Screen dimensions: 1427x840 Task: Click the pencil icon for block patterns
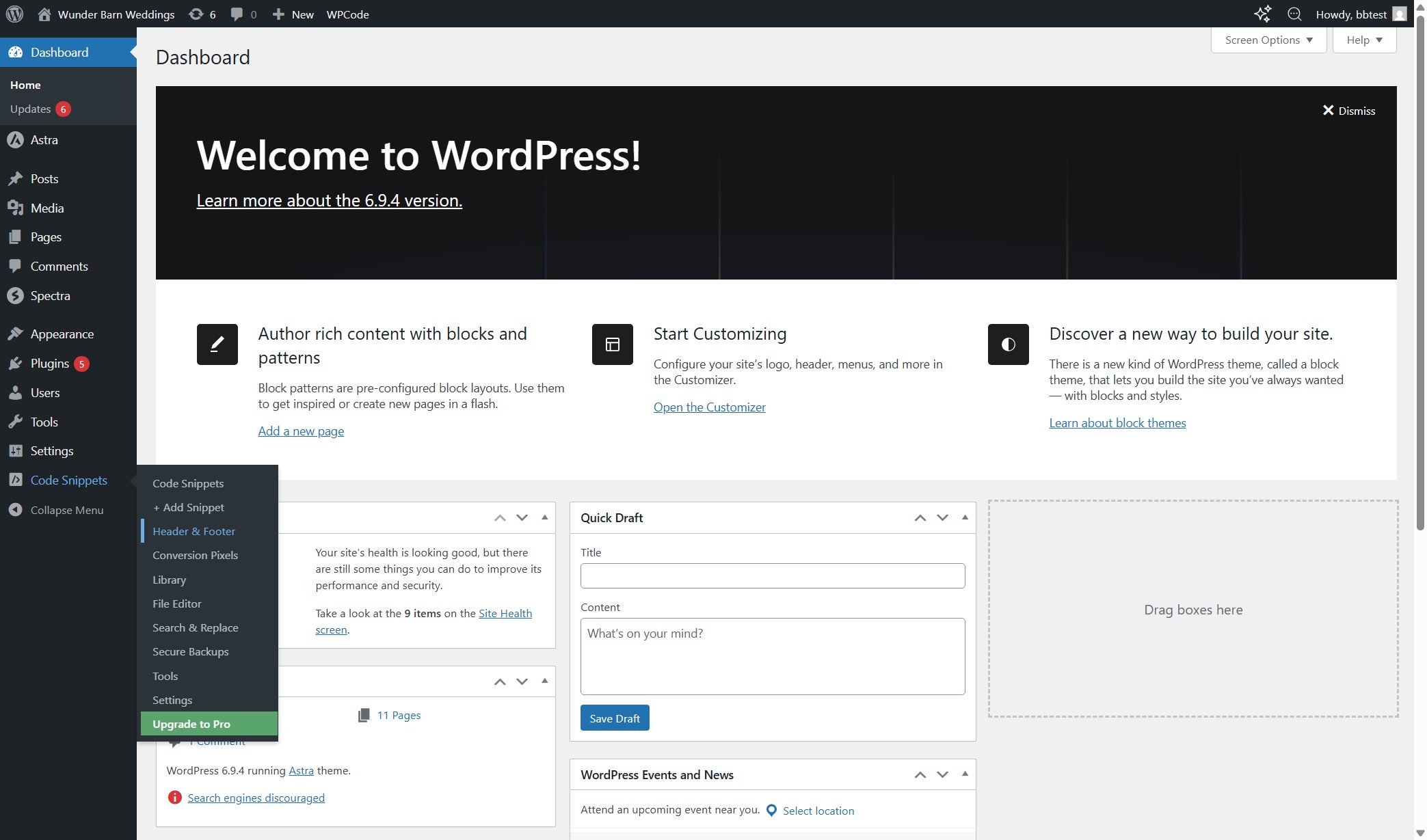pyautogui.click(x=217, y=344)
